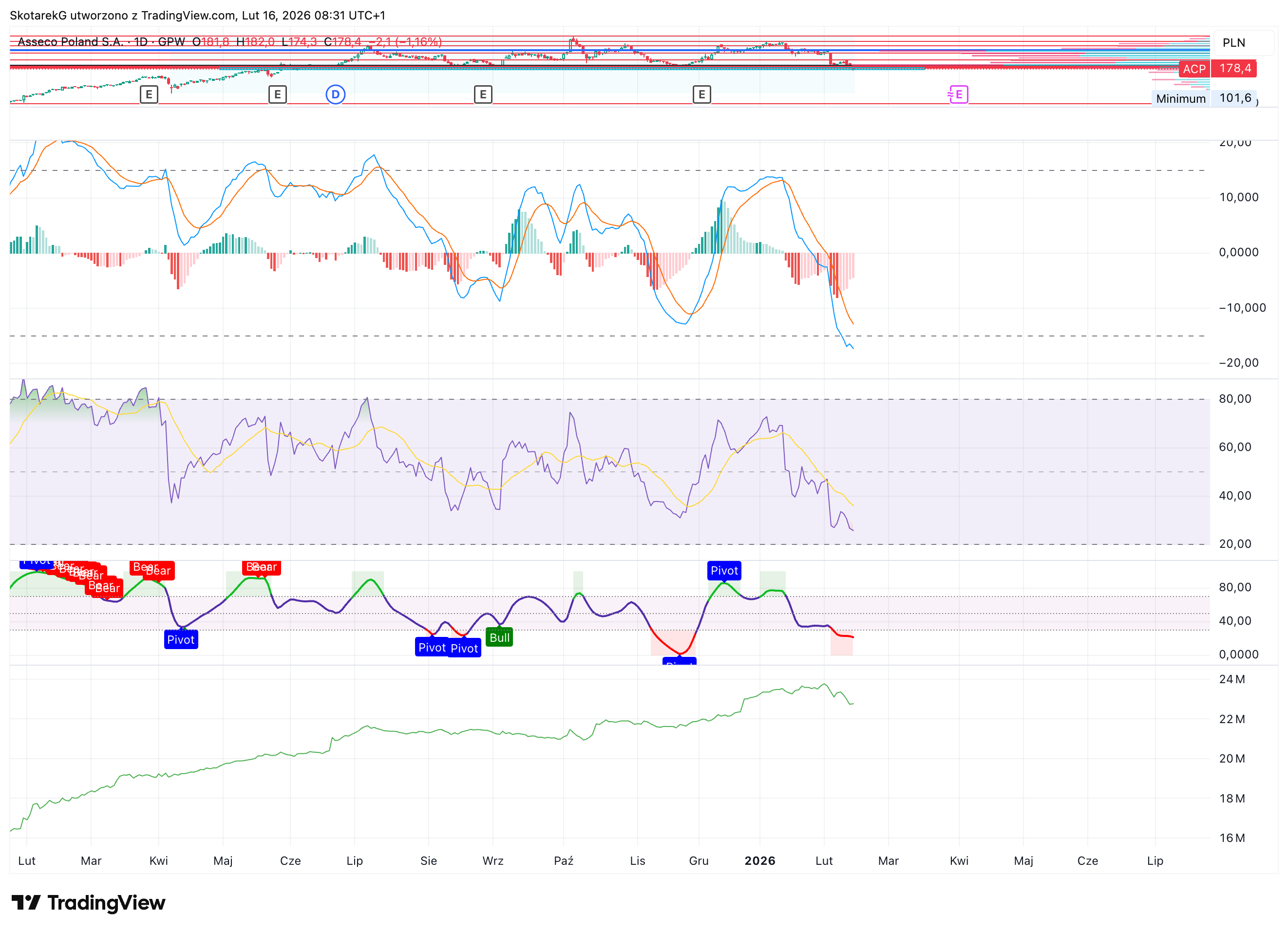The width and height of the screenshot is (1288, 932).
Task: Click the −2,1 (−1,16%) change value
Action: tap(405, 41)
